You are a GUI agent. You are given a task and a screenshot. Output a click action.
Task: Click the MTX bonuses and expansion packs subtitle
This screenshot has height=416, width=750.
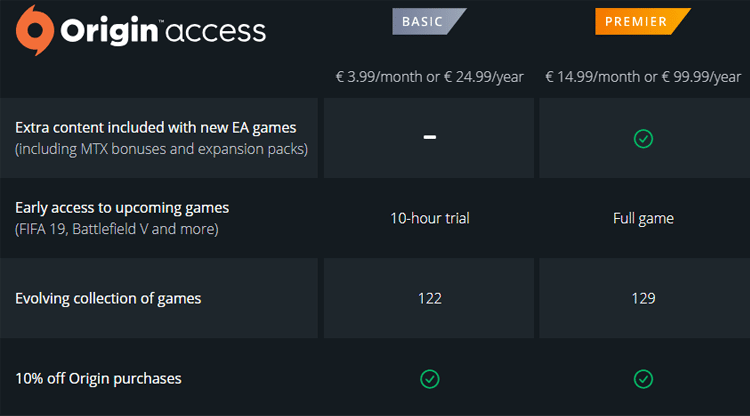coord(161,149)
